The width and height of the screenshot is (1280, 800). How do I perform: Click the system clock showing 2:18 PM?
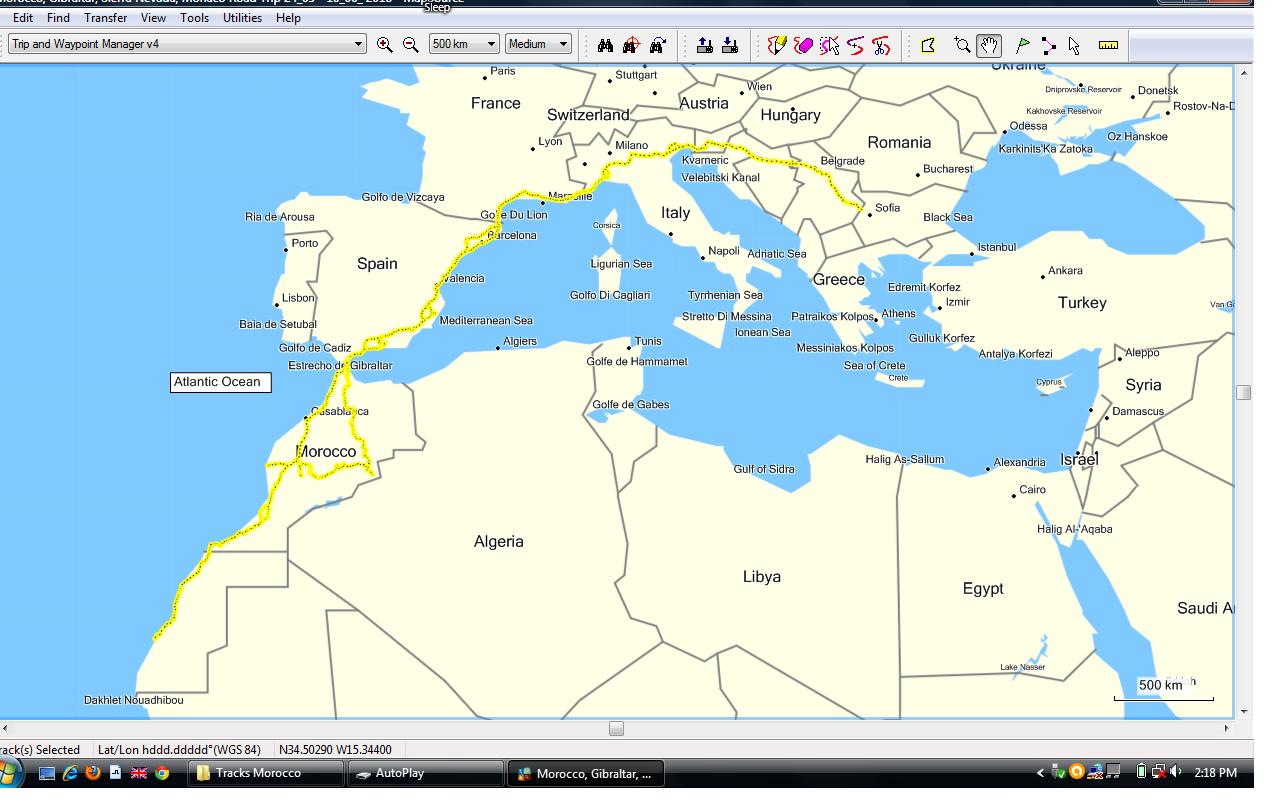click(x=1215, y=773)
